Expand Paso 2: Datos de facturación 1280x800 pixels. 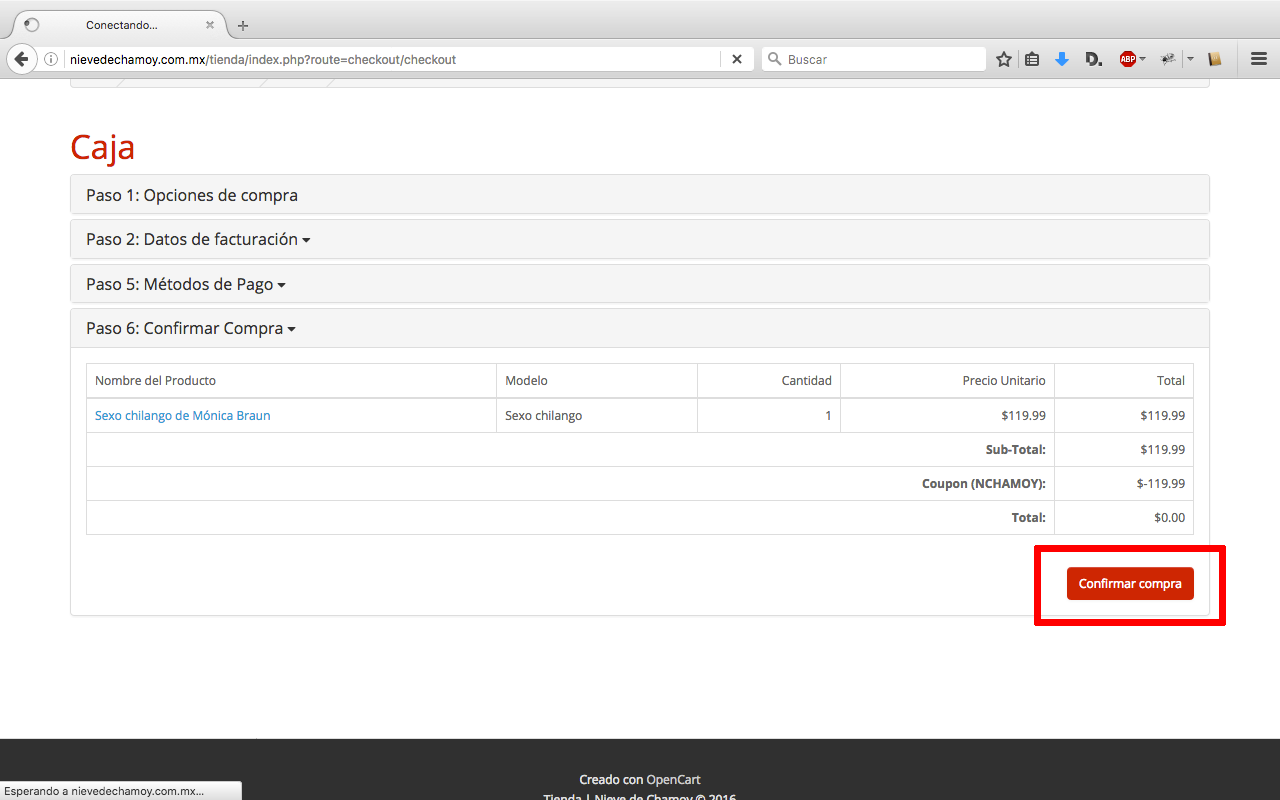(640, 239)
